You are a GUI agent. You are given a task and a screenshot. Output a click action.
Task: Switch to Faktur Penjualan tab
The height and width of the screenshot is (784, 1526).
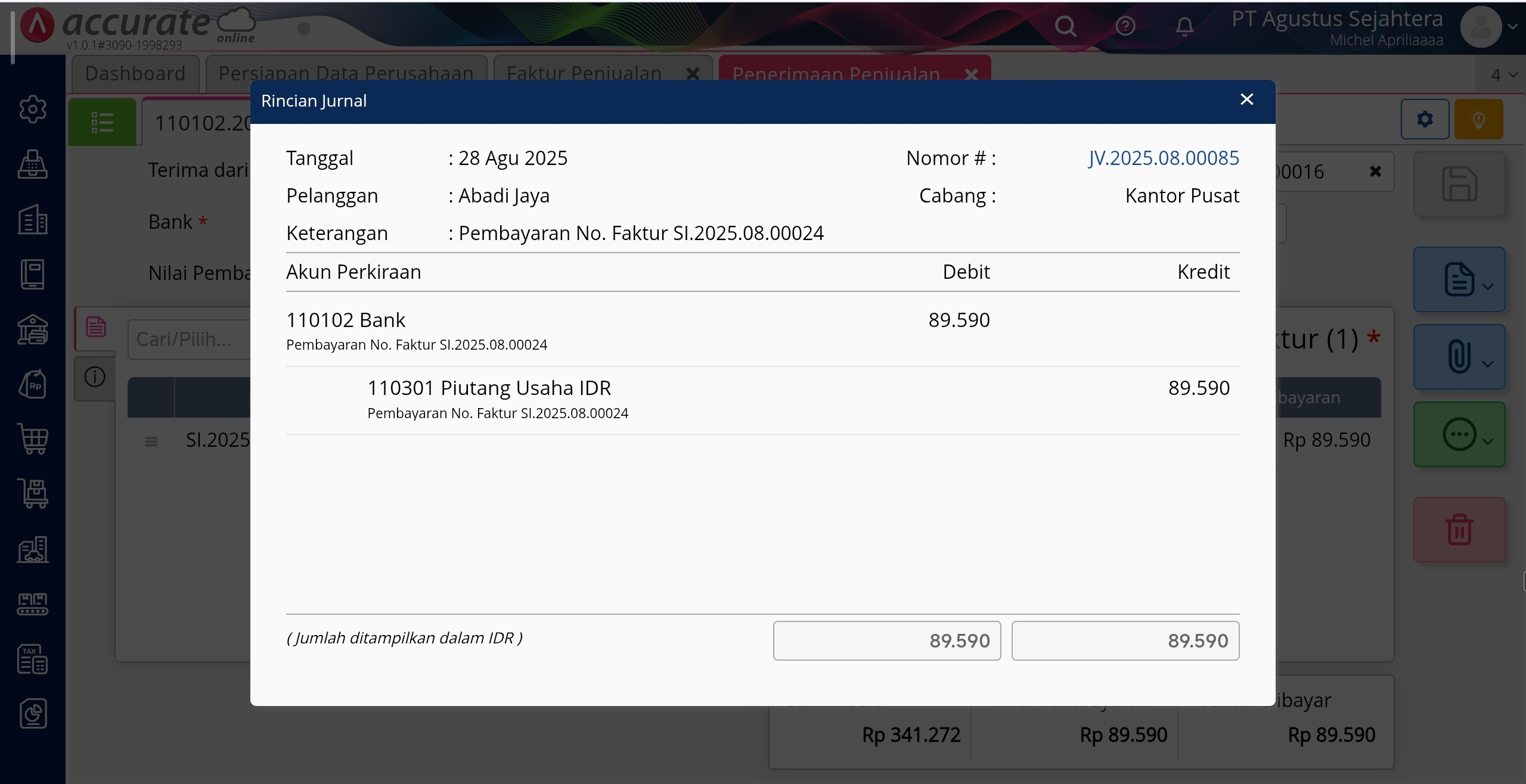click(x=584, y=74)
